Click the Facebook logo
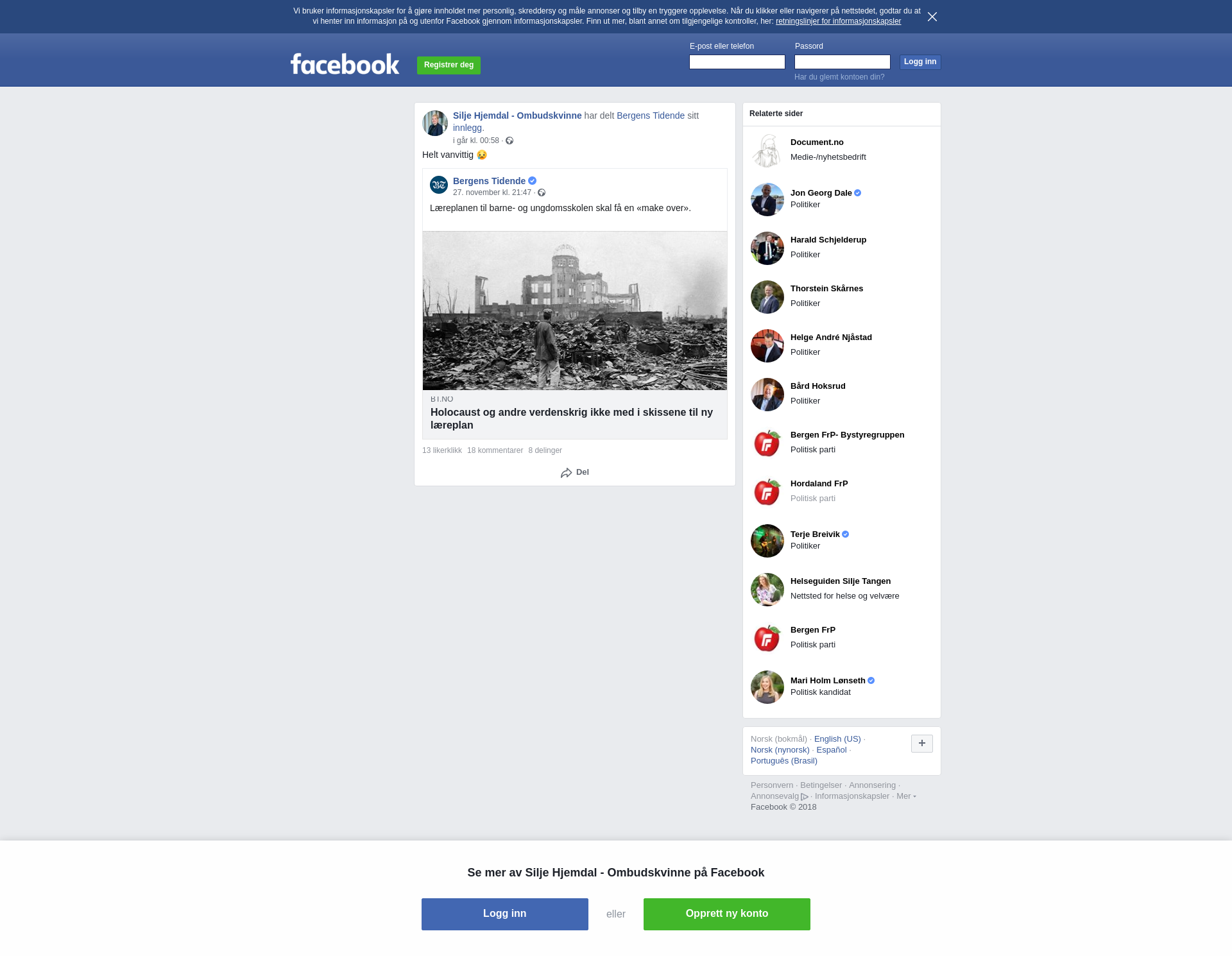This screenshot has height=956, width=1232. [x=345, y=64]
